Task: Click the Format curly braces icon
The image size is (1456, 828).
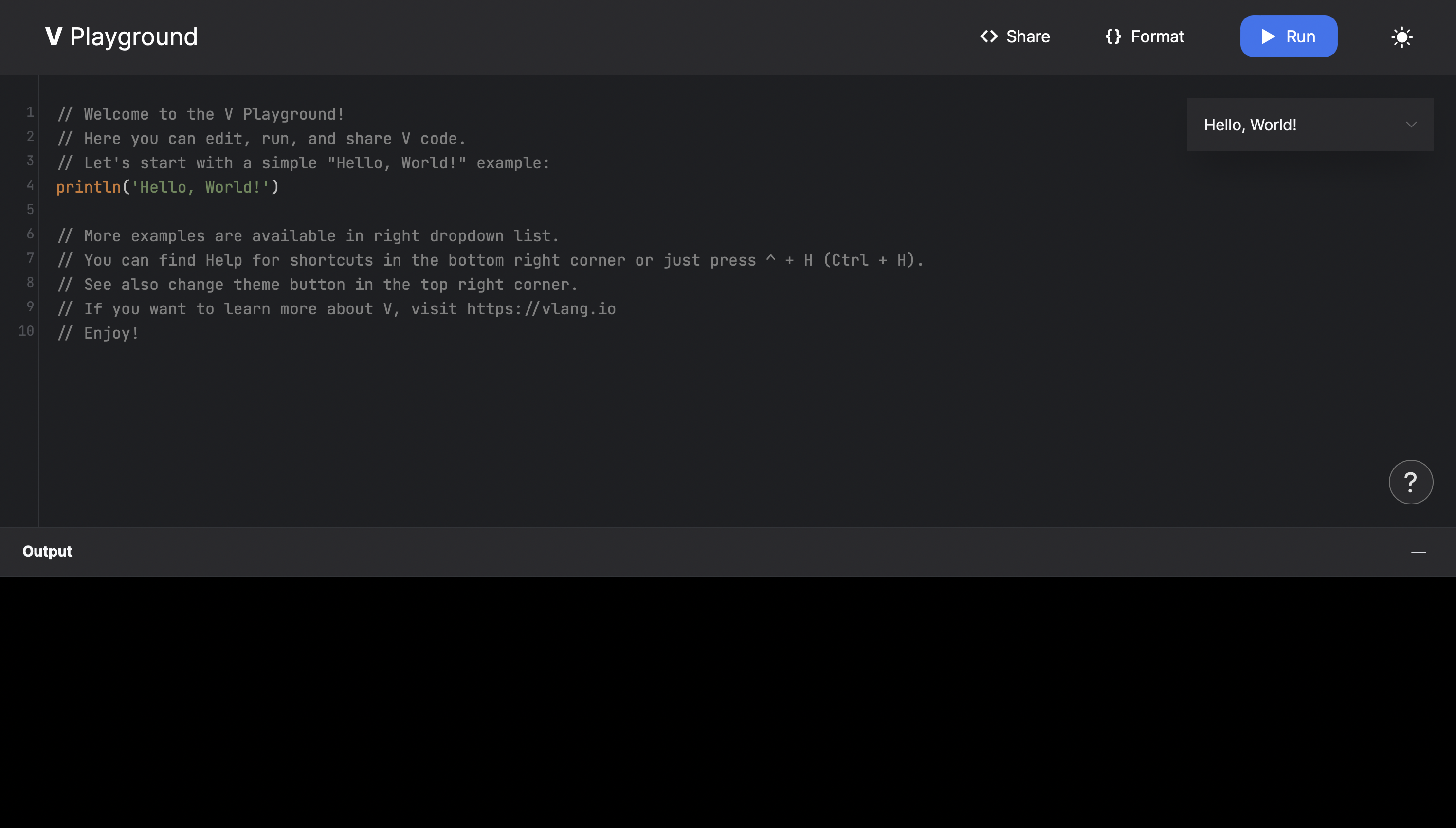Action: click(1113, 36)
